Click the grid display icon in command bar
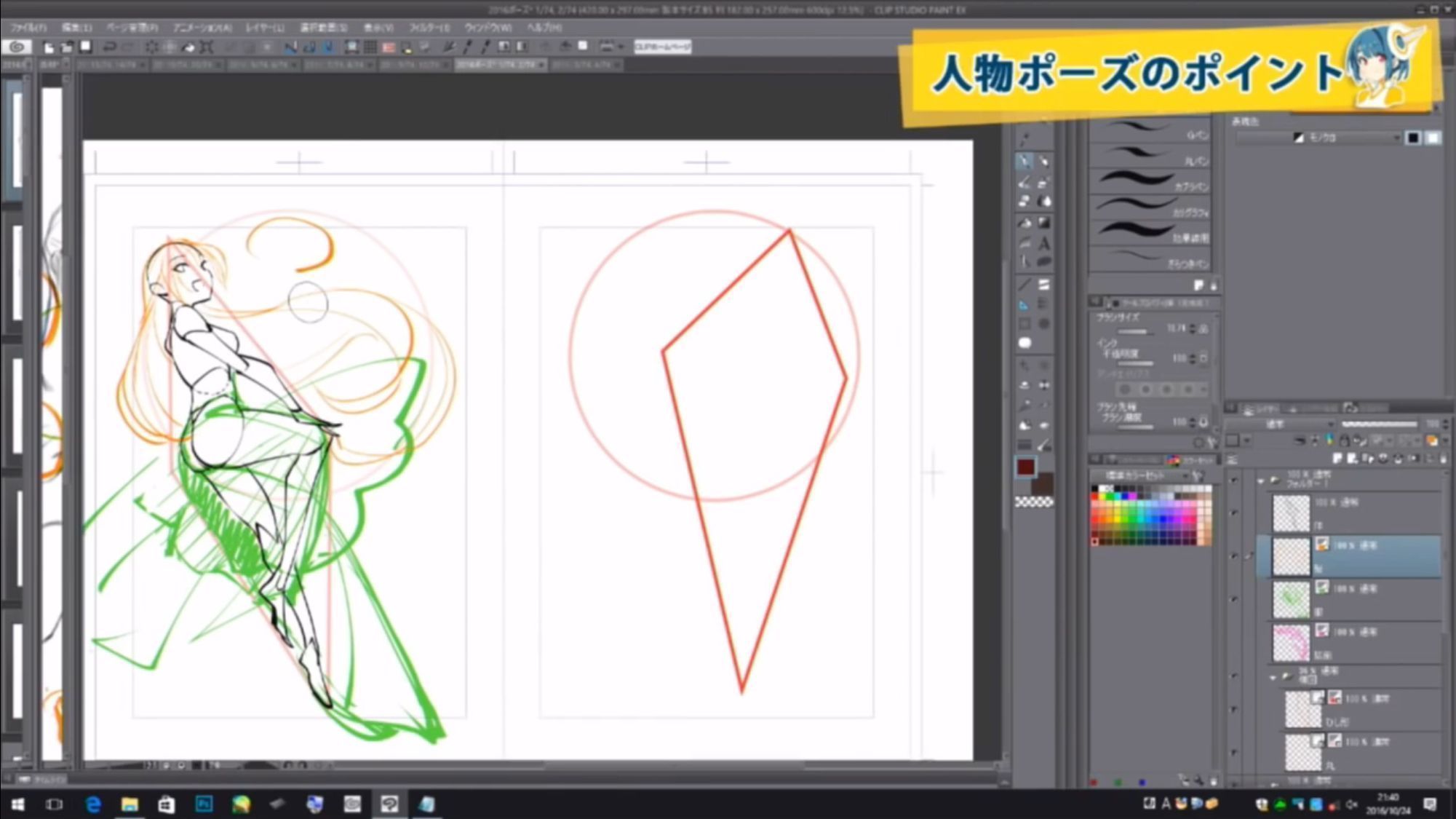 (370, 47)
